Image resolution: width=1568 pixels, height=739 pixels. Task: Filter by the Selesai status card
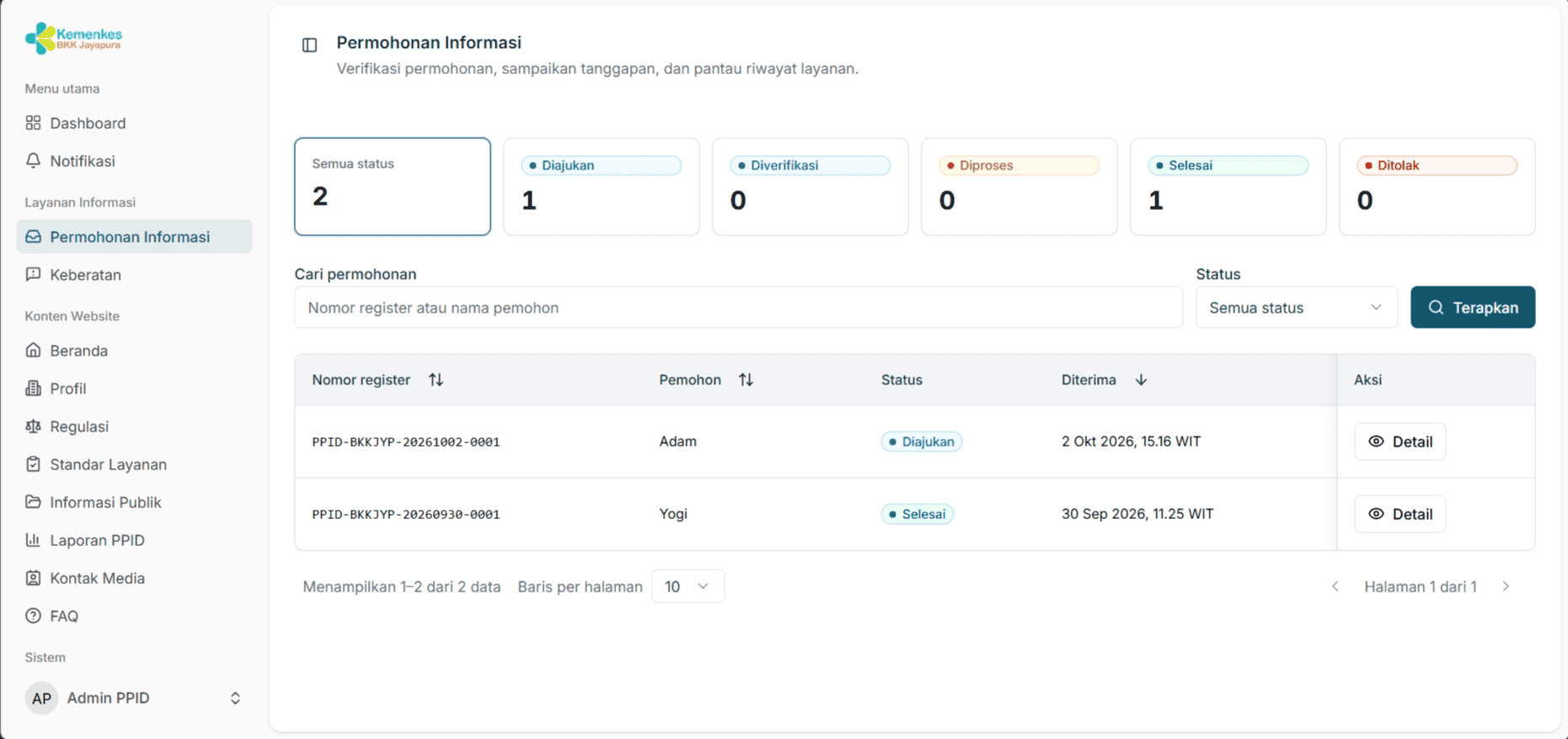pyautogui.click(x=1228, y=186)
